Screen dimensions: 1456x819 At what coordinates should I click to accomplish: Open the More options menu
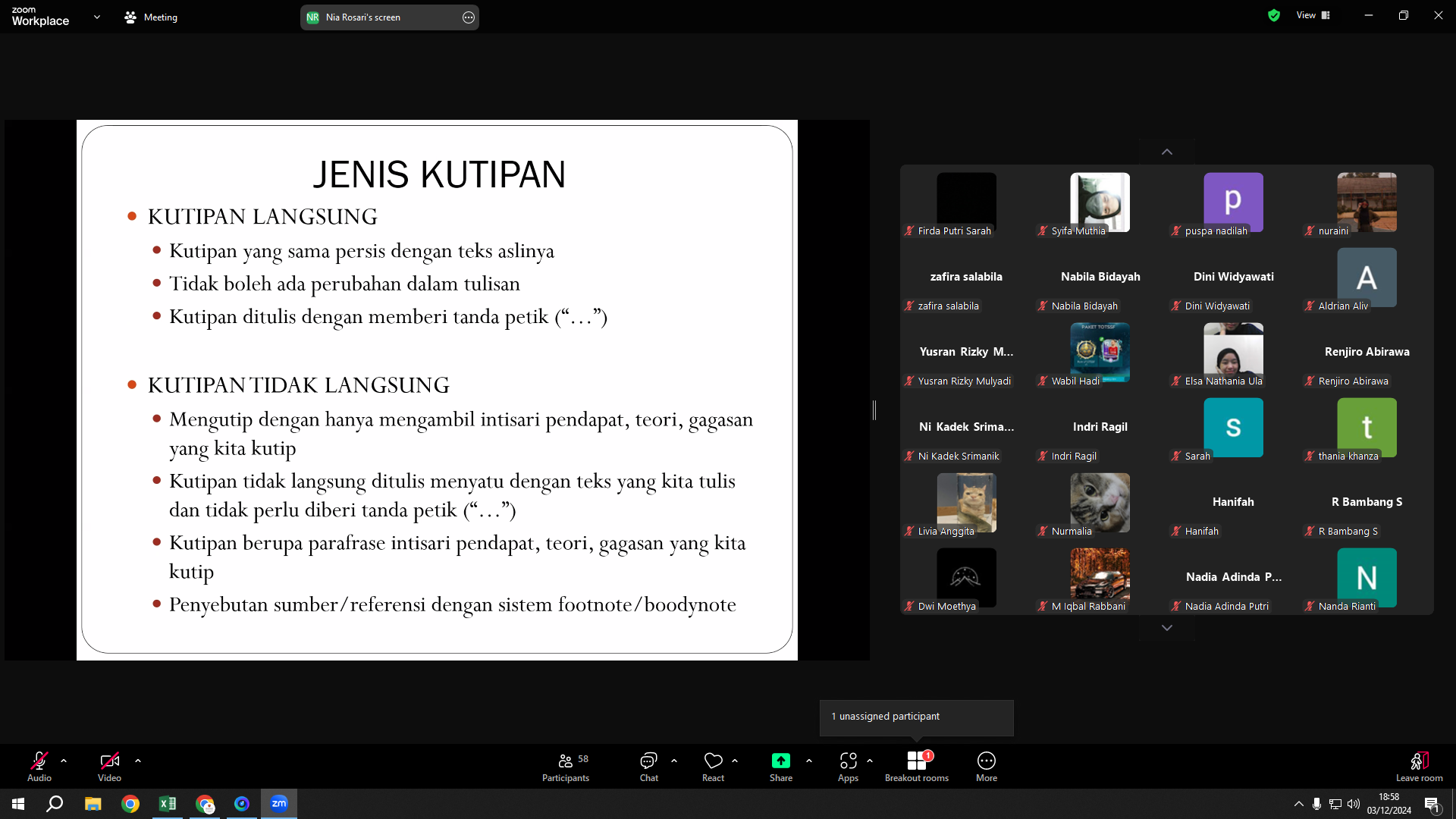pos(987,766)
